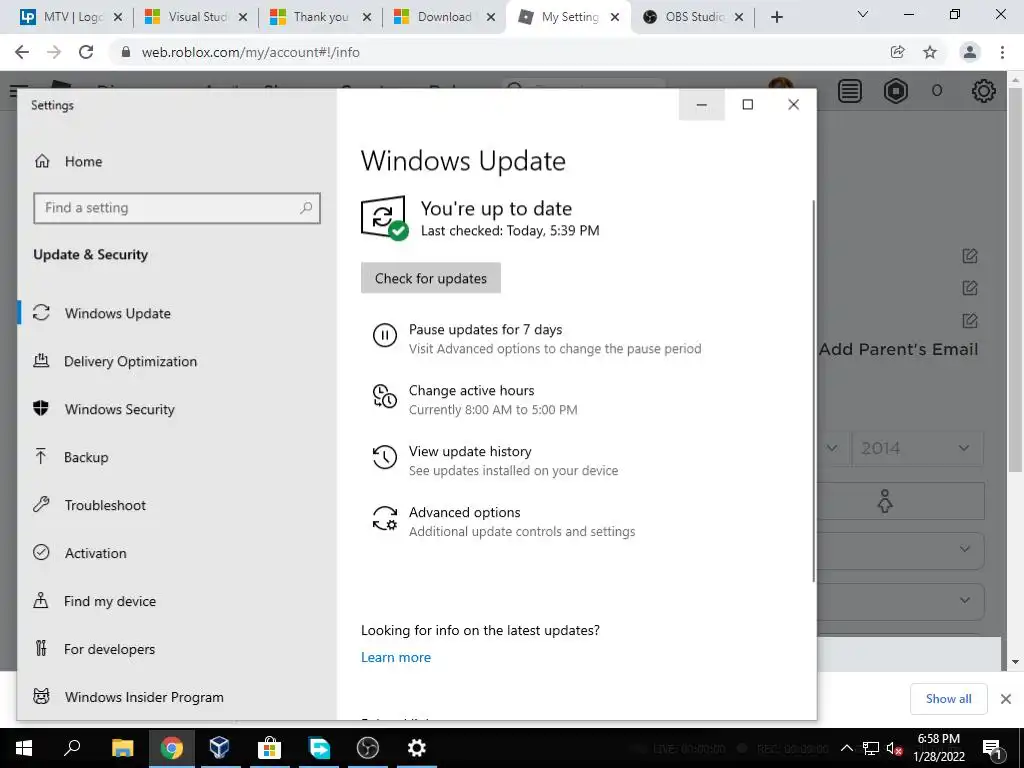Click the second edit pencil icon on Roblox page
Image resolution: width=1024 pixels, height=768 pixels.
(x=970, y=288)
